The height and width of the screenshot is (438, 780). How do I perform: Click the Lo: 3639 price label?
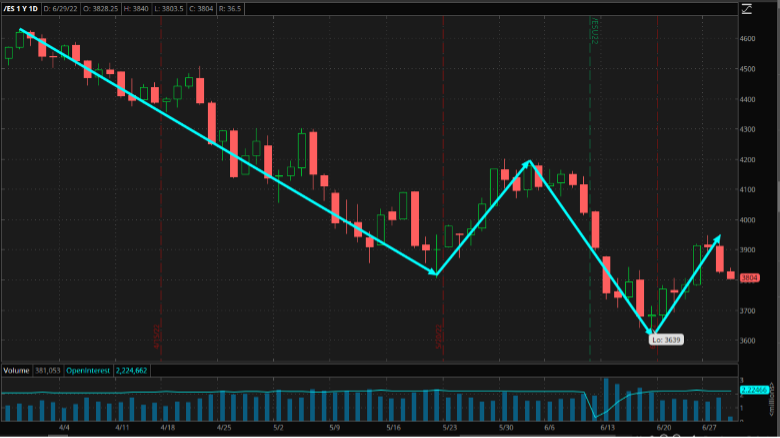[666, 340]
